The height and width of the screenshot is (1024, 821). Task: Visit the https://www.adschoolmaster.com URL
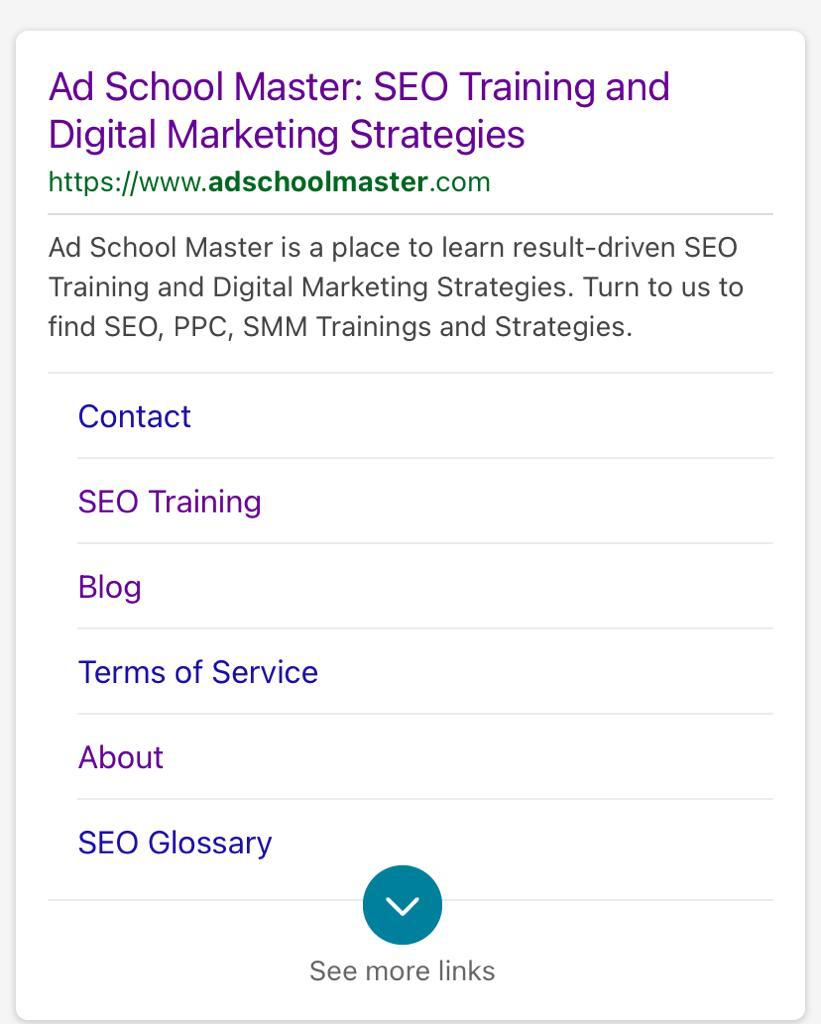[269, 182]
